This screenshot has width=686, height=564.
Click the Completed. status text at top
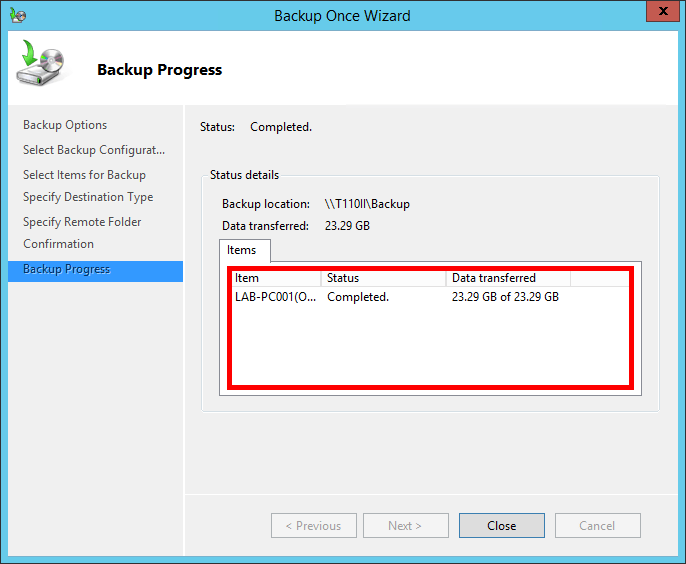(x=281, y=127)
